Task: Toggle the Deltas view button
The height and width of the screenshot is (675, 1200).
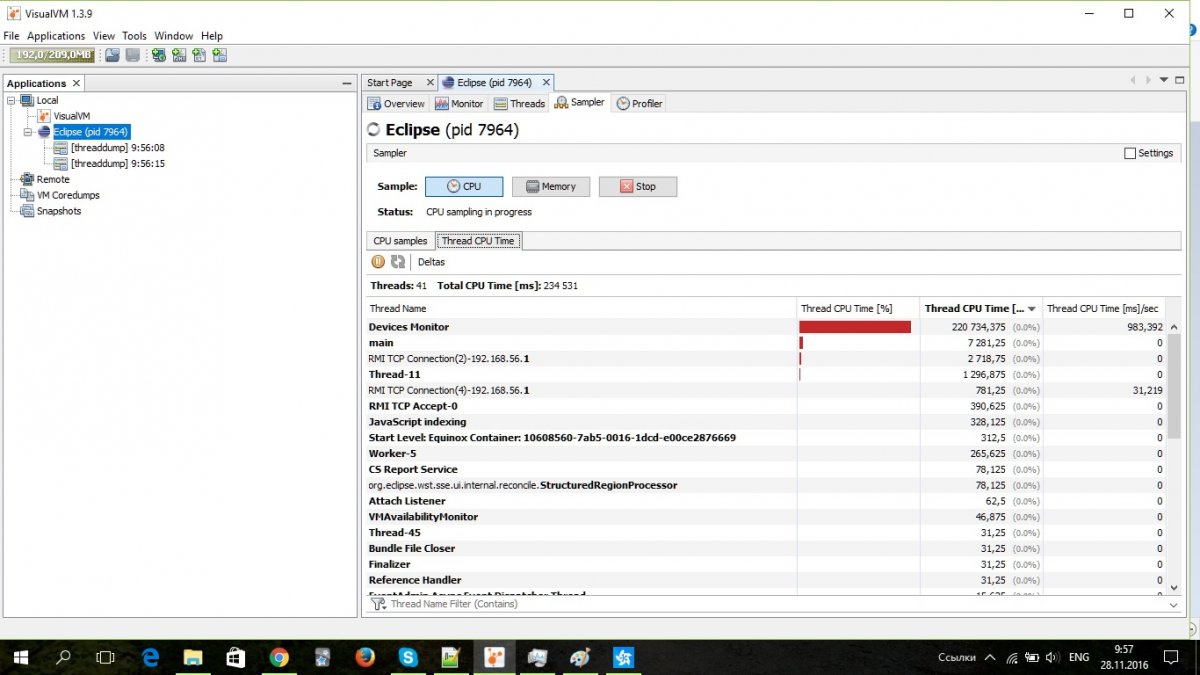Action: pos(431,262)
